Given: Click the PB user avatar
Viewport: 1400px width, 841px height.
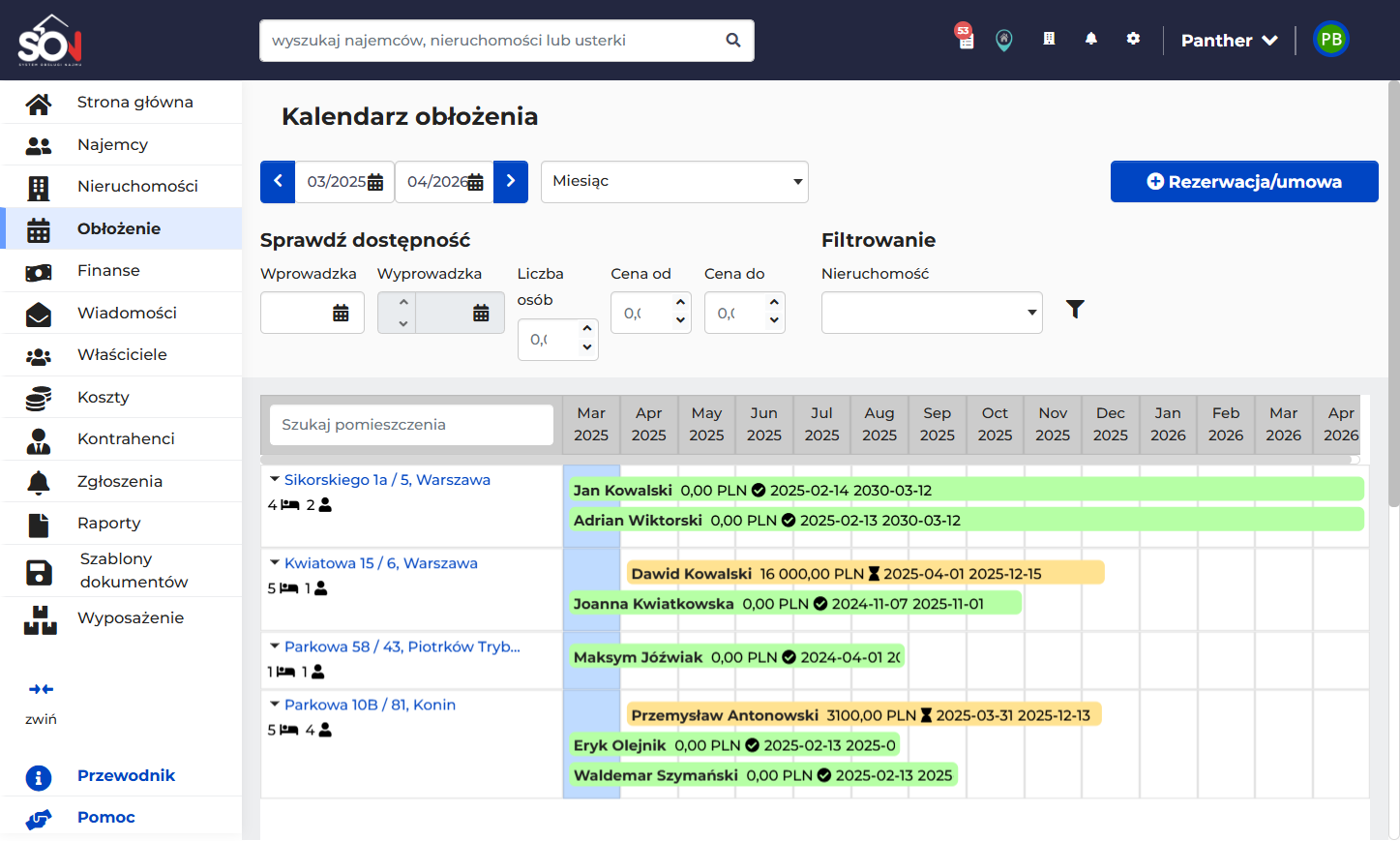Looking at the screenshot, I should click(1331, 40).
